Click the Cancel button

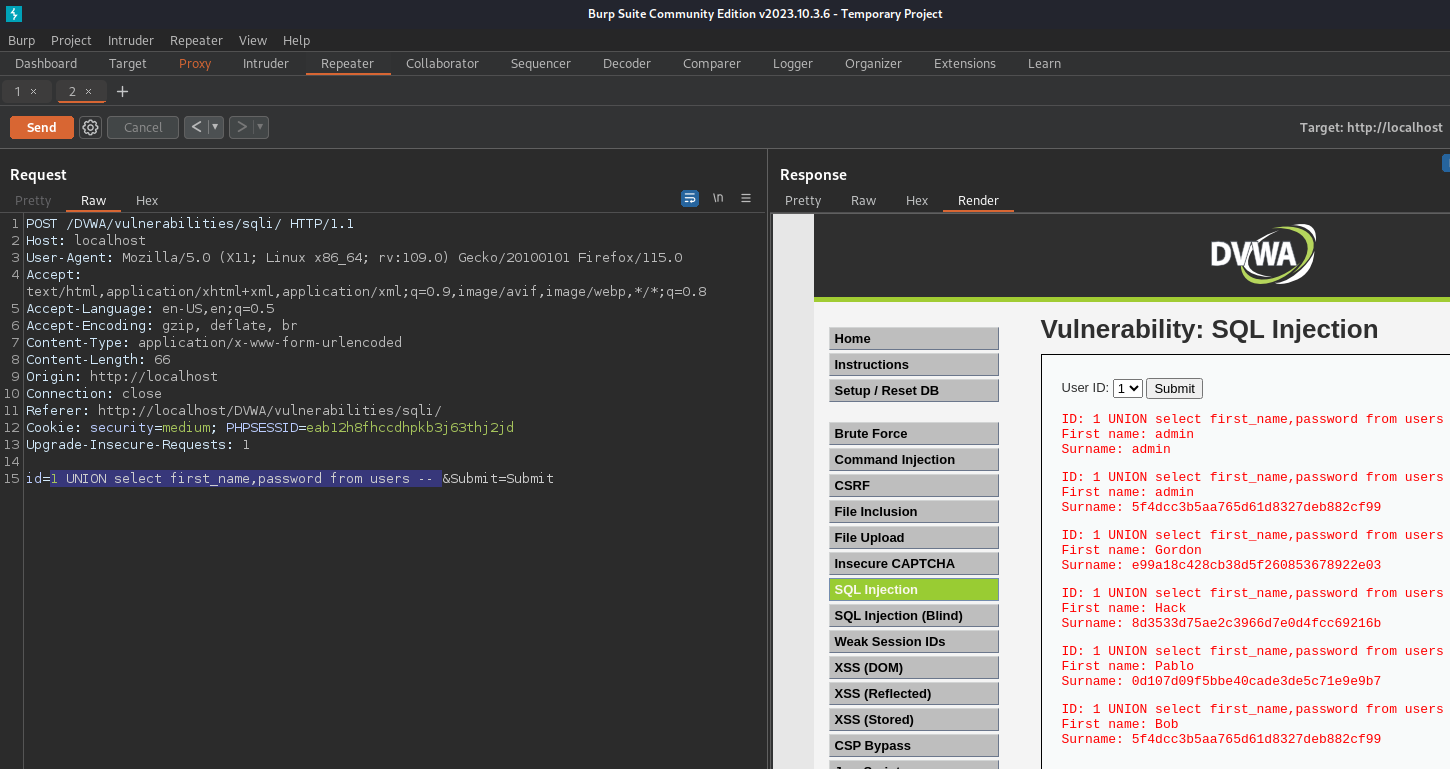tap(143, 127)
